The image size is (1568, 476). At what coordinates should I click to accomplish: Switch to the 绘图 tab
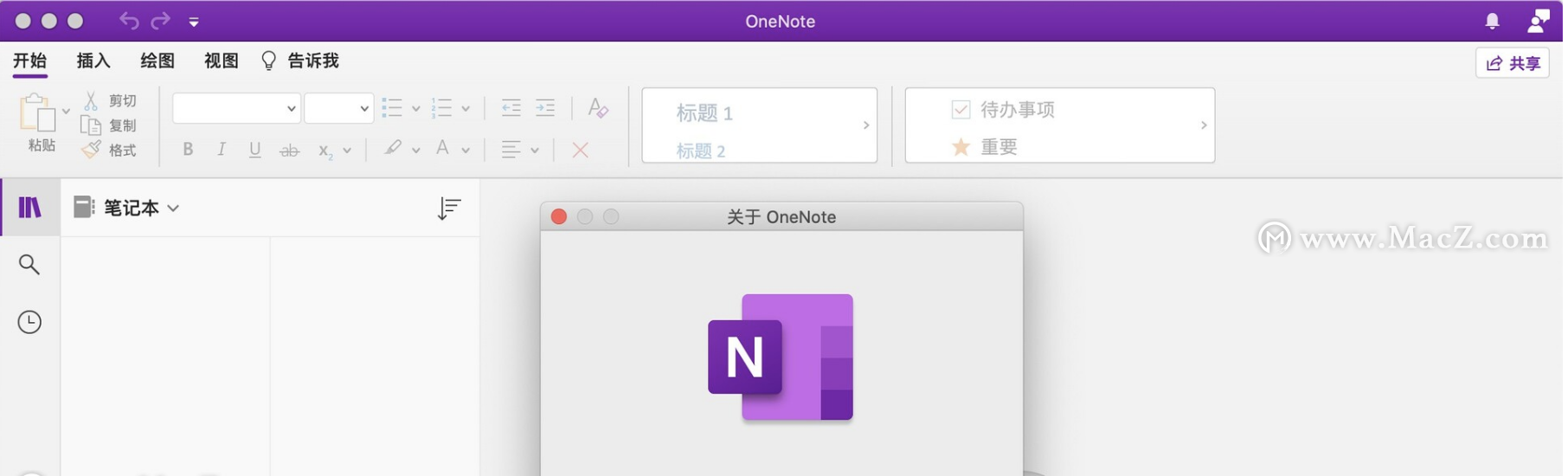(157, 61)
